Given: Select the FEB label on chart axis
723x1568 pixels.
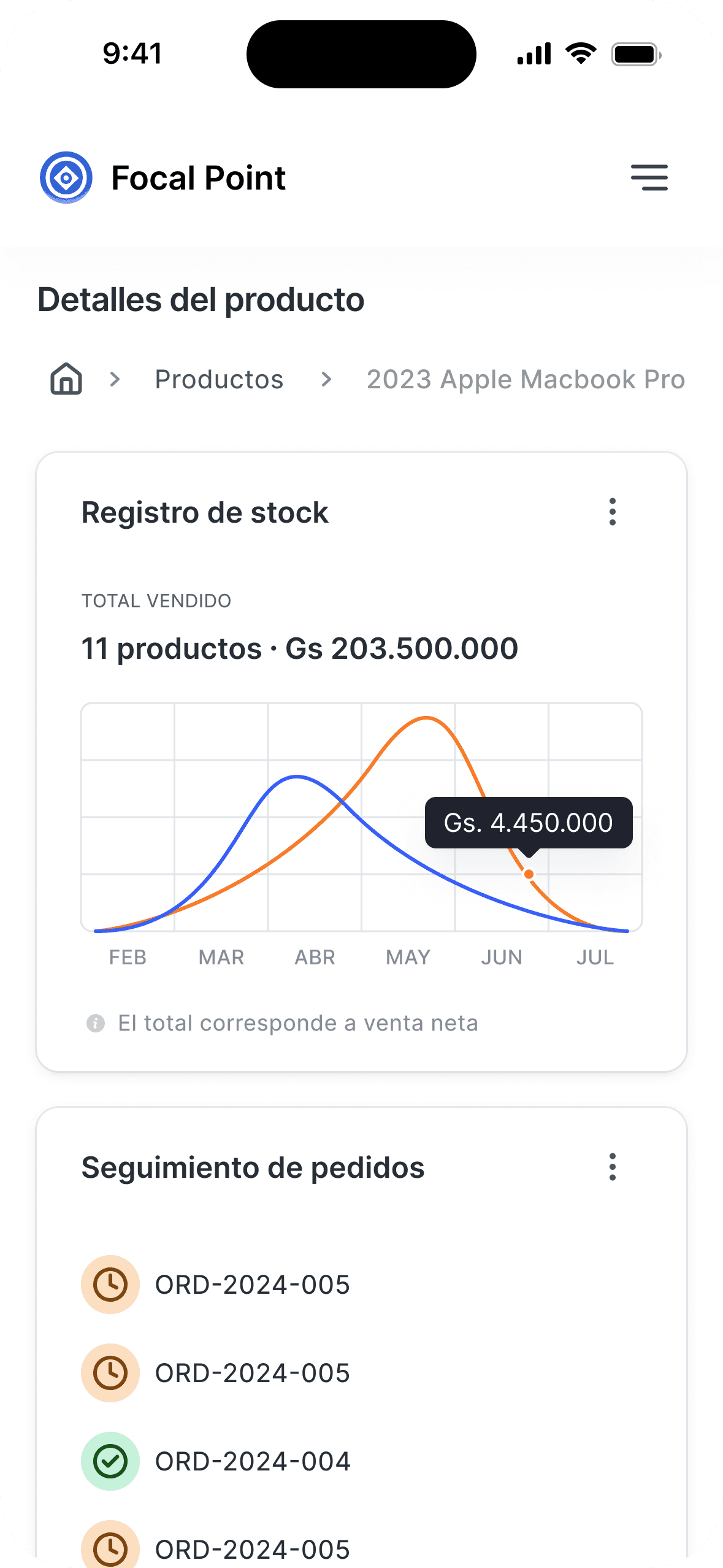Looking at the screenshot, I should coord(128,957).
